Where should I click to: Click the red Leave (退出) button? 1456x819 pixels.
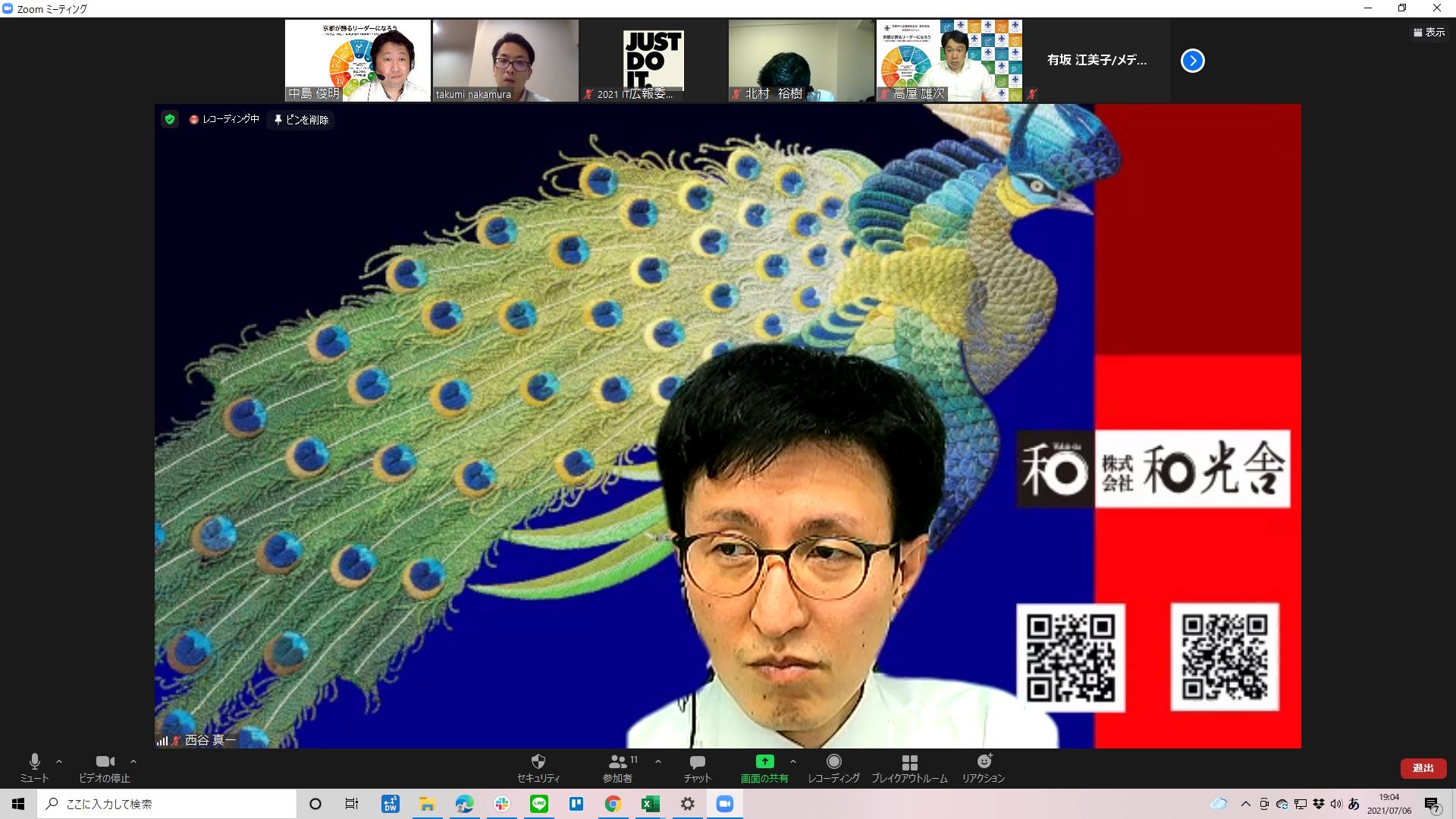[1423, 768]
